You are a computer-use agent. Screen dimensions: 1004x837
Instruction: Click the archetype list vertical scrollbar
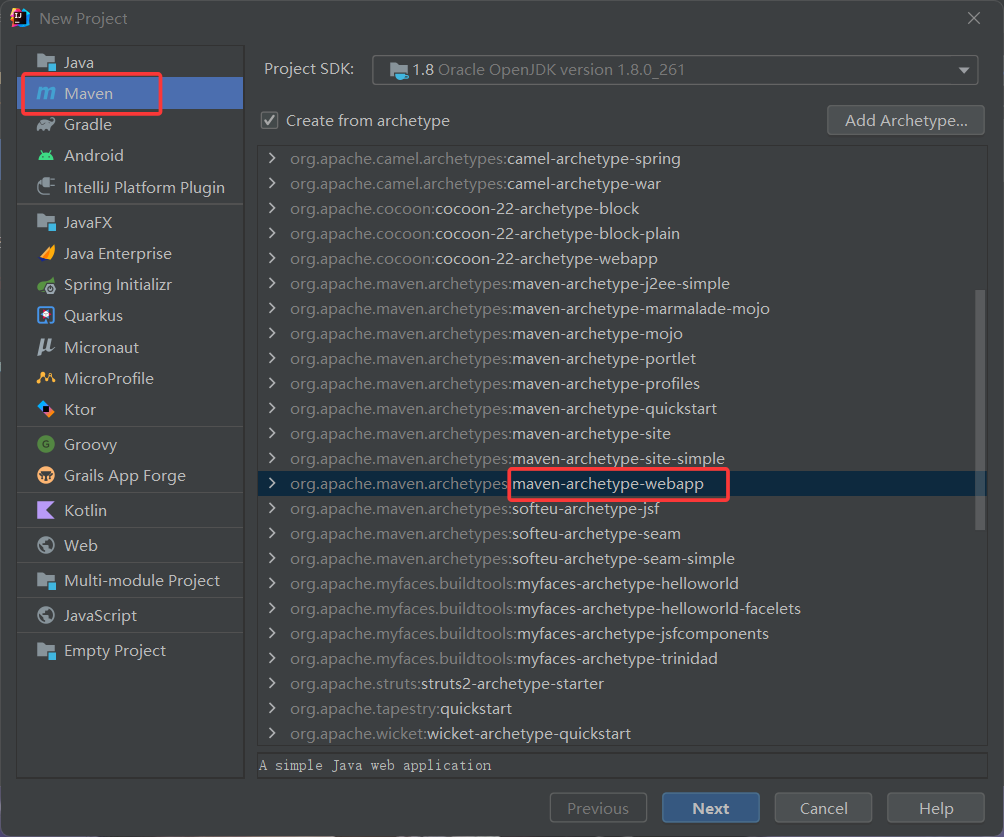pos(980,410)
